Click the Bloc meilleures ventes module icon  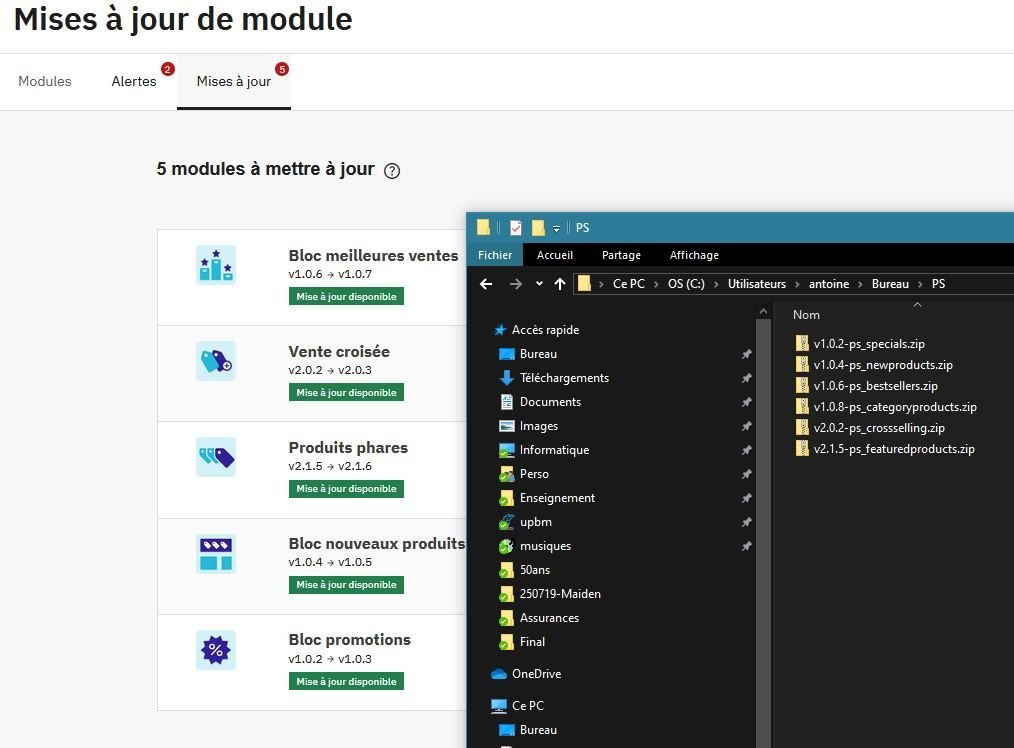[x=216, y=265]
